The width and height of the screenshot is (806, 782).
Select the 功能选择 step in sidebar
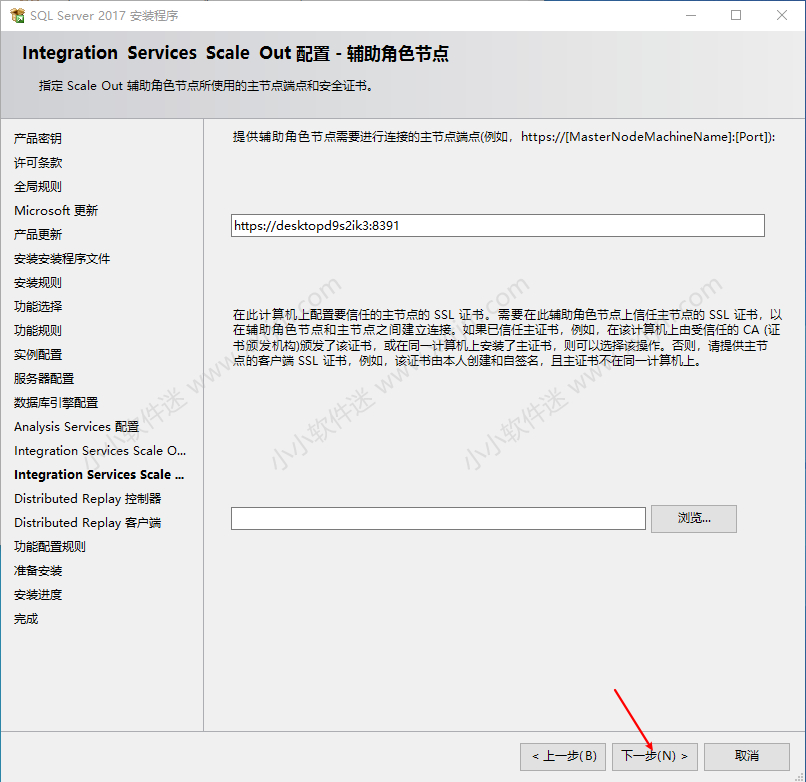[x=38, y=306]
